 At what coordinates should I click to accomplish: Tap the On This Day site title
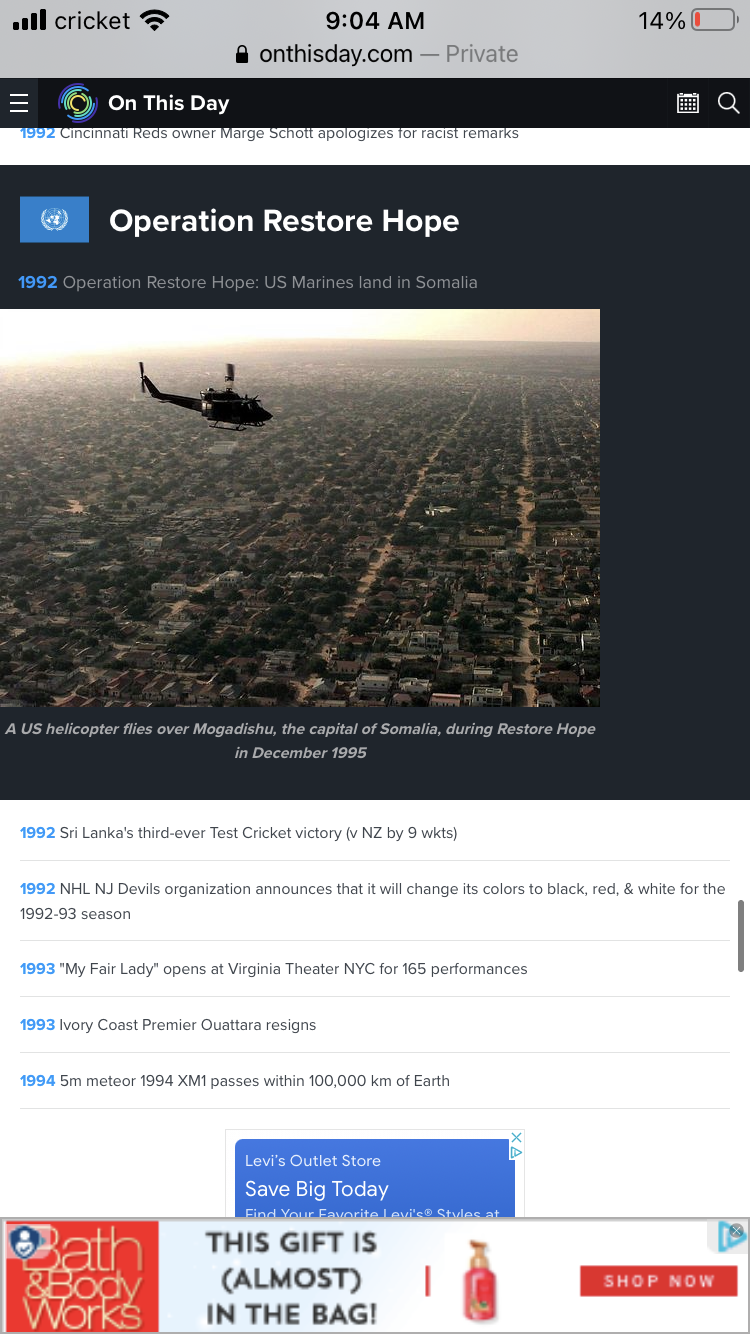(169, 103)
